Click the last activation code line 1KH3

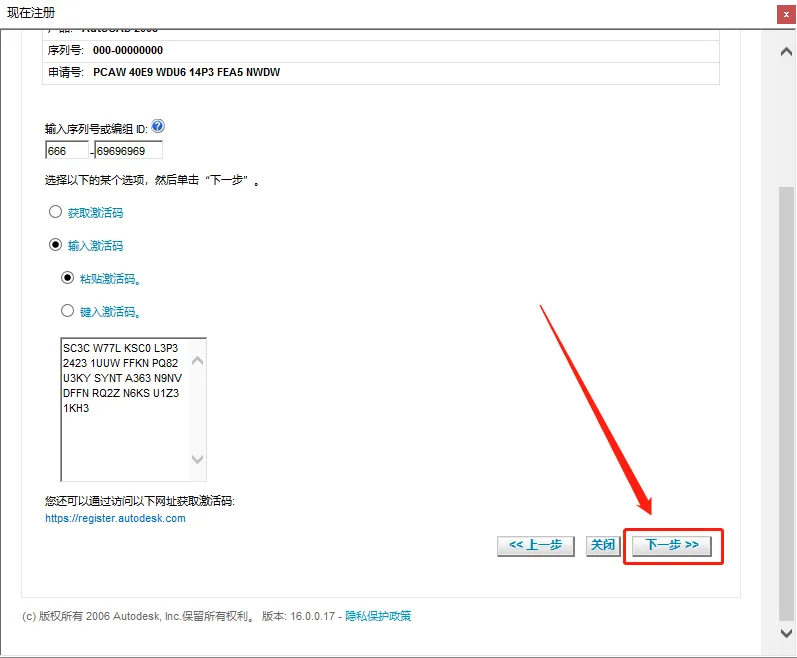76,408
